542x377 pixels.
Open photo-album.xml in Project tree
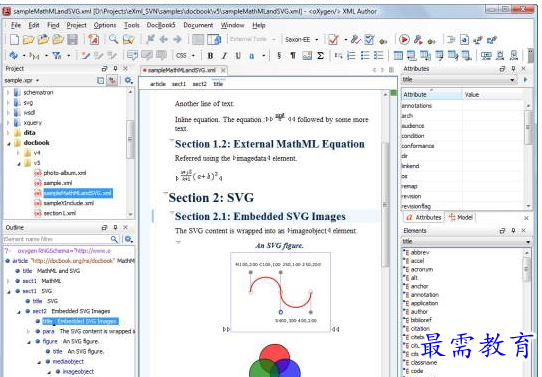(x=65, y=173)
